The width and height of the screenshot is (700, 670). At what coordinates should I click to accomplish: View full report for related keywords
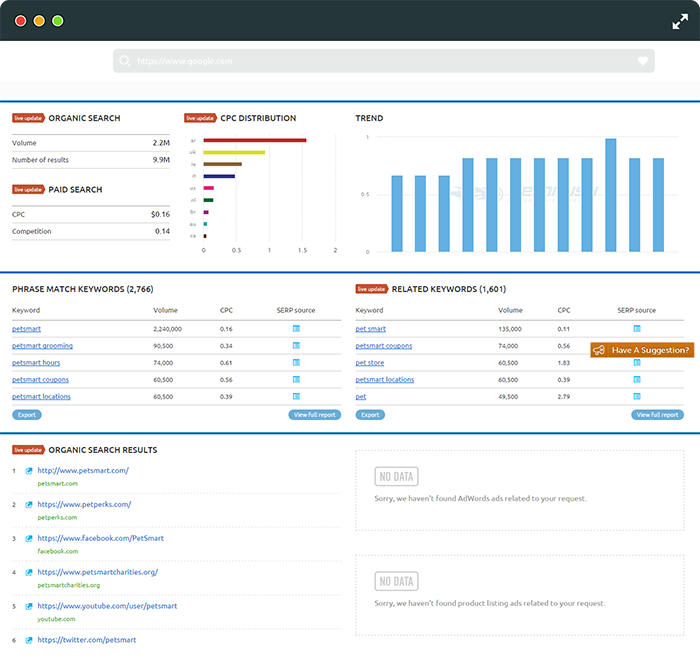coord(657,415)
